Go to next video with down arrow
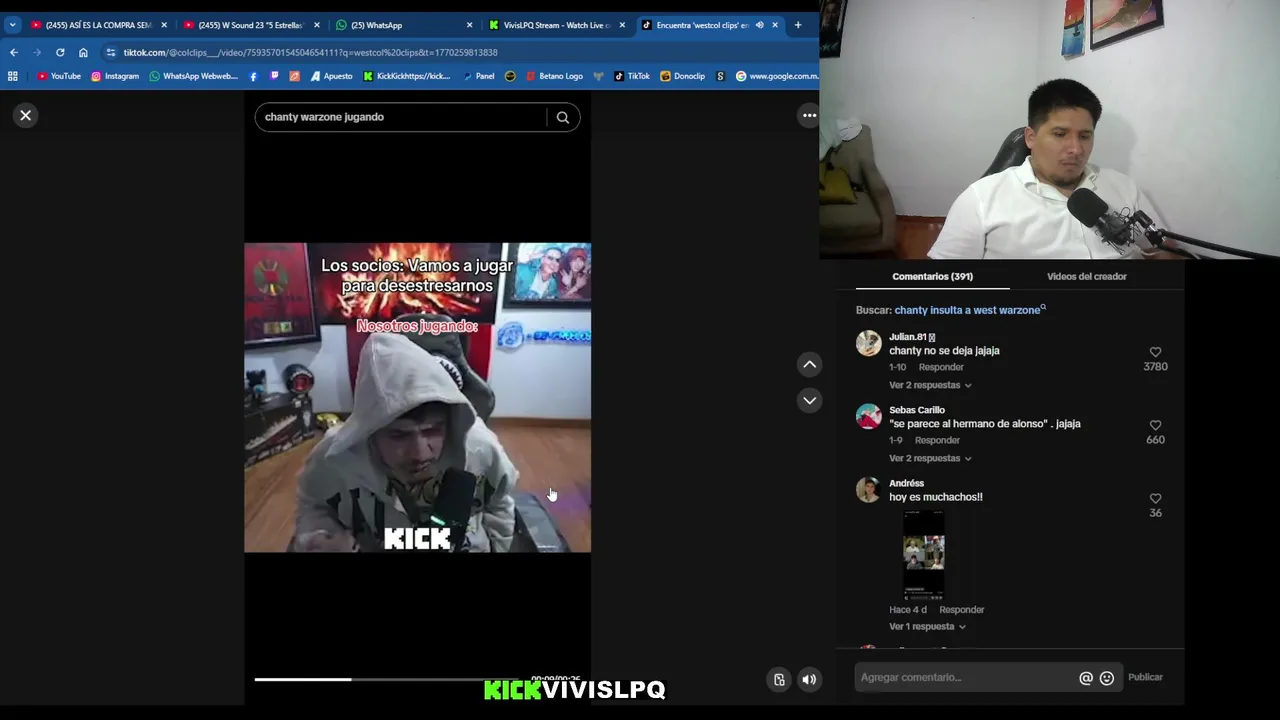This screenshot has width=1280, height=720. 809,401
